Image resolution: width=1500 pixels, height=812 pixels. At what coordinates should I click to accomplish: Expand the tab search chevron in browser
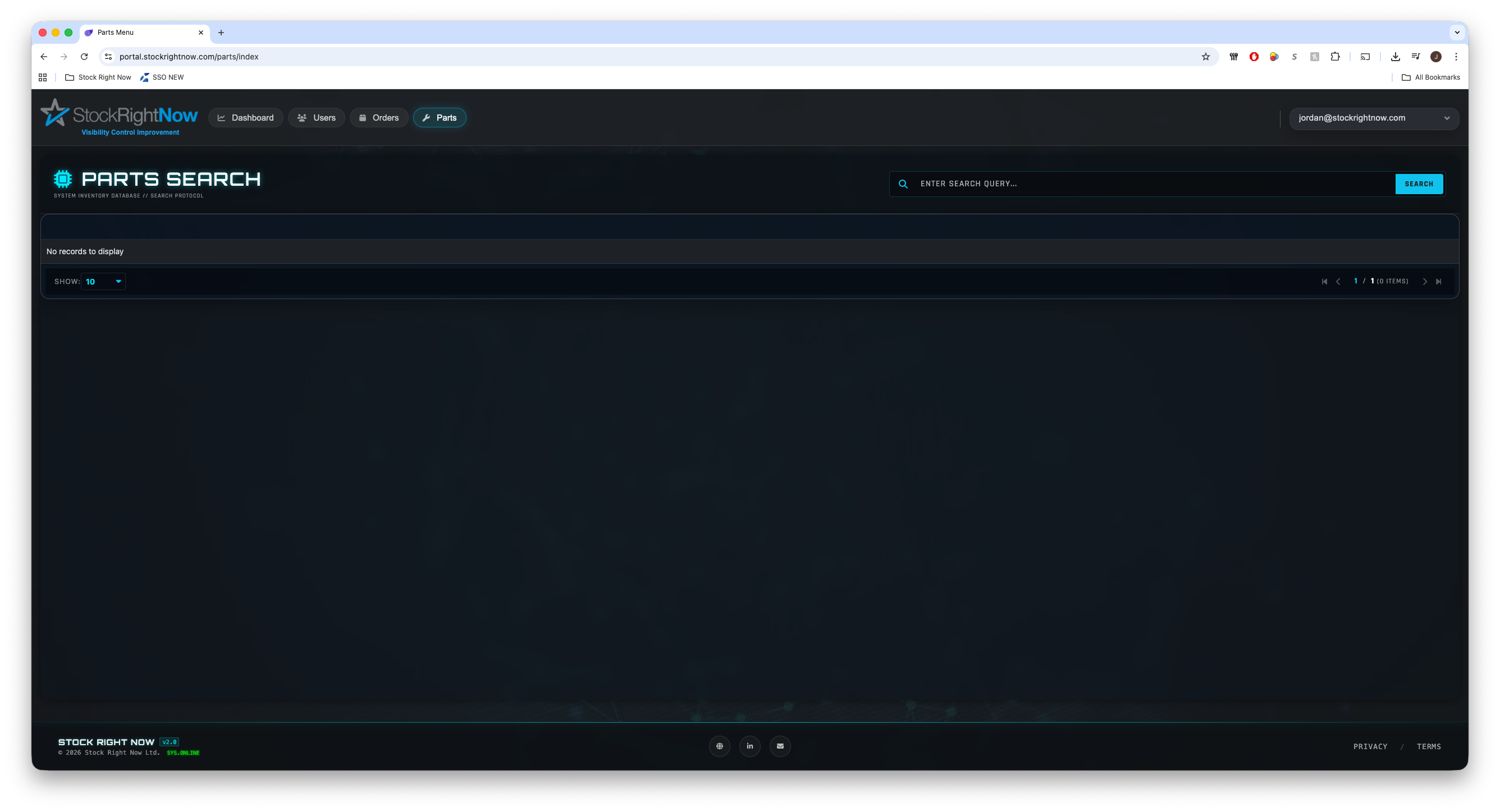pyautogui.click(x=1457, y=33)
